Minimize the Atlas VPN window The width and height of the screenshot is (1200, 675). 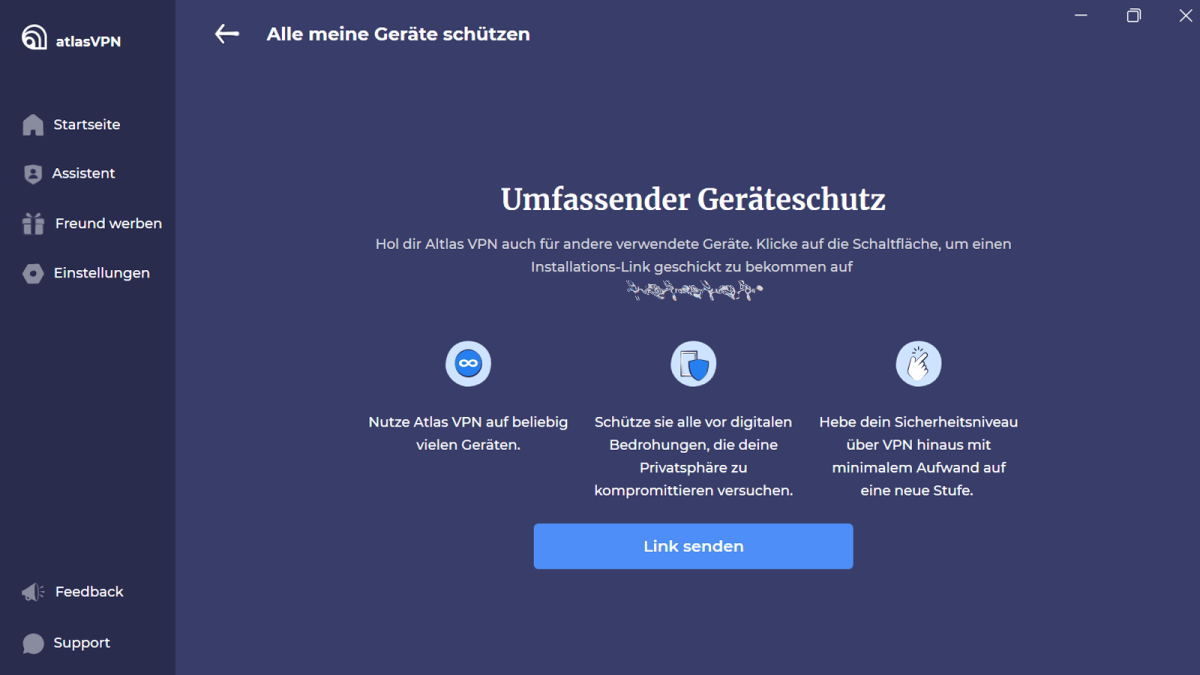pos(1081,15)
